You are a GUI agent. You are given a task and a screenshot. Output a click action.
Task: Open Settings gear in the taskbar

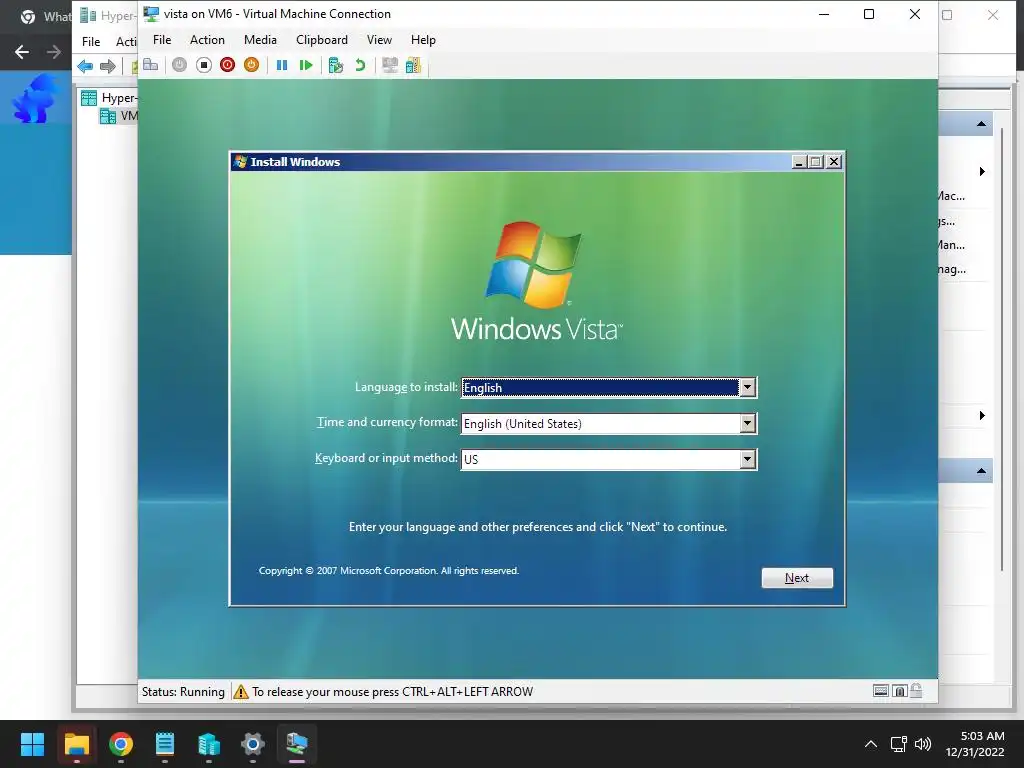[253, 744]
